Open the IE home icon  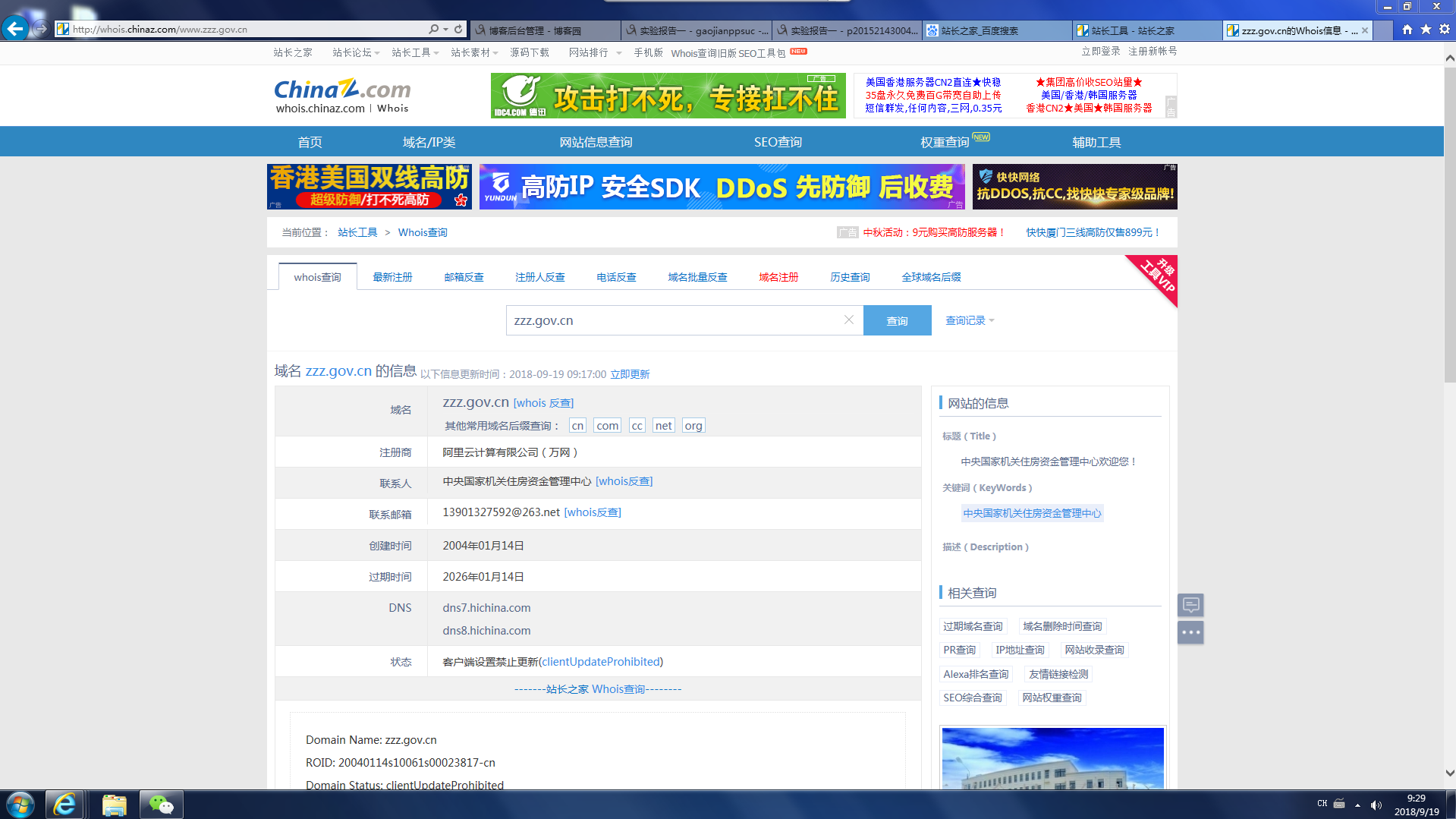coord(1407,29)
